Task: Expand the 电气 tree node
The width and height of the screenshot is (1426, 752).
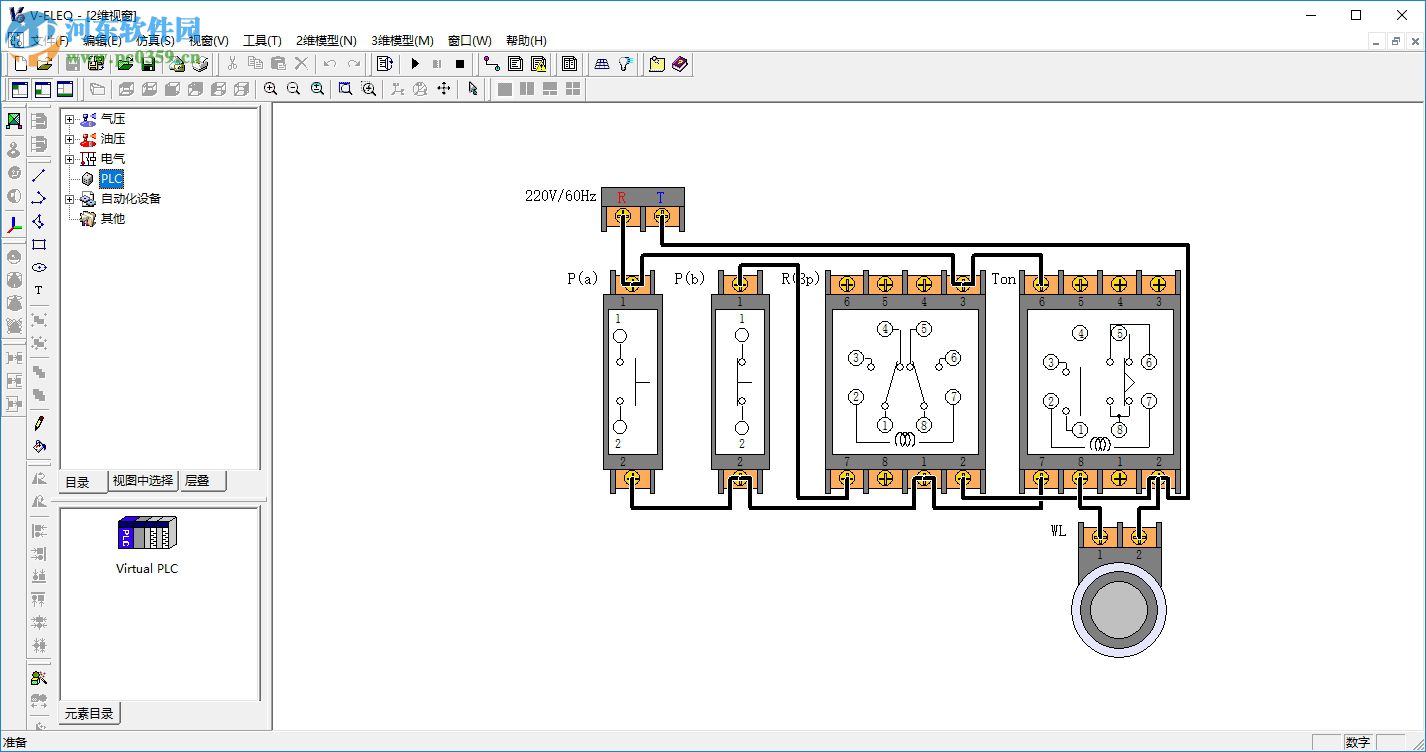Action: pyautogui.click(x=70, y=159)
